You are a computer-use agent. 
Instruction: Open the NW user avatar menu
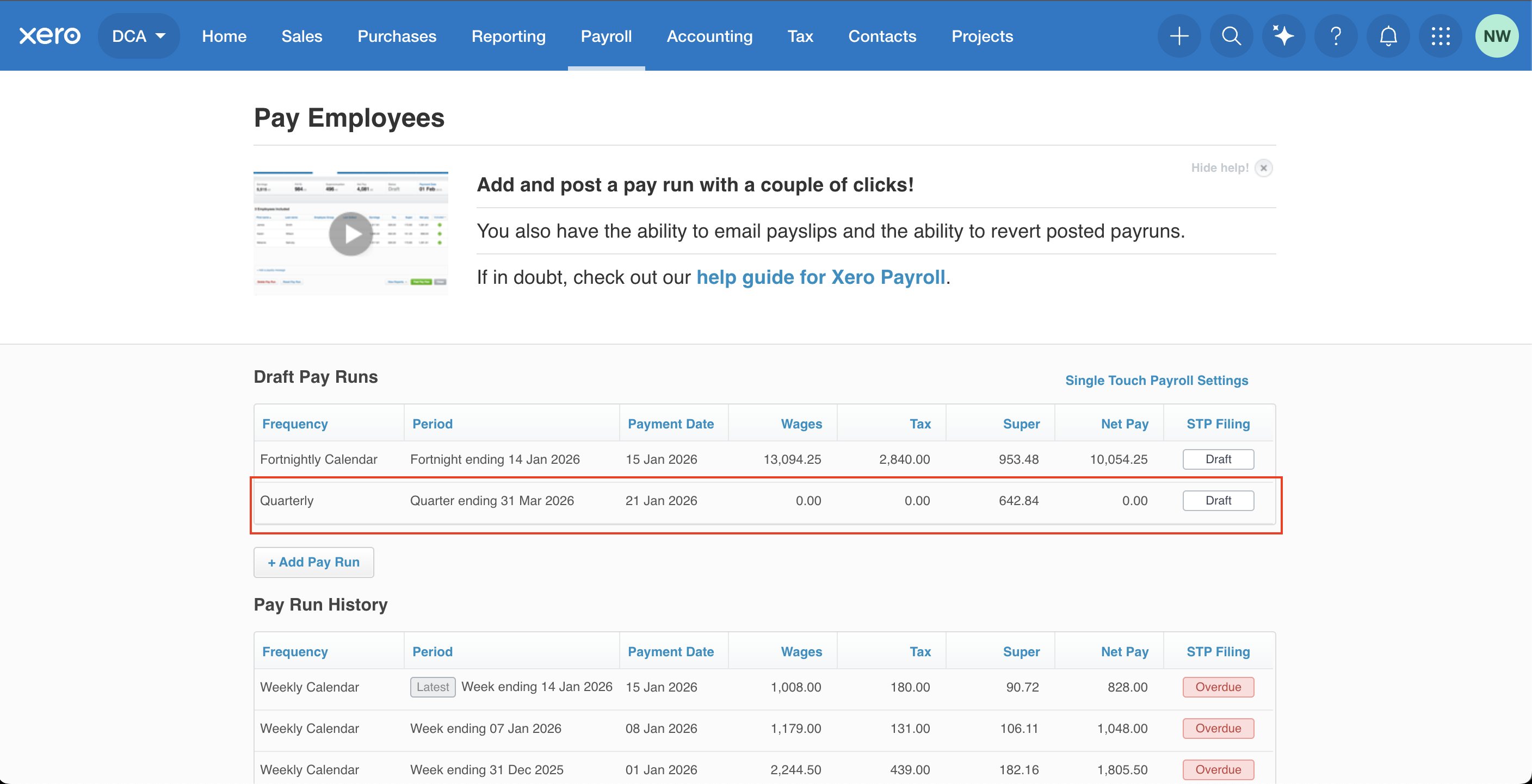[x=1496, y=36]
